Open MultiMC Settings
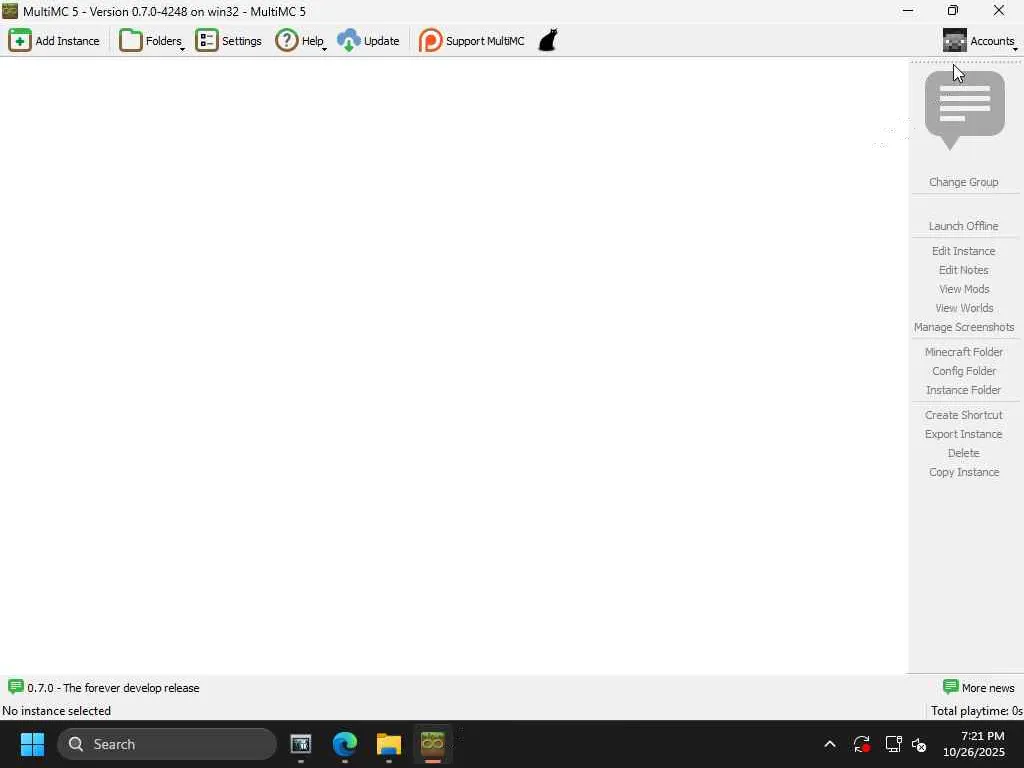The height and width of the screenshot is (768, 1024). 229,40
